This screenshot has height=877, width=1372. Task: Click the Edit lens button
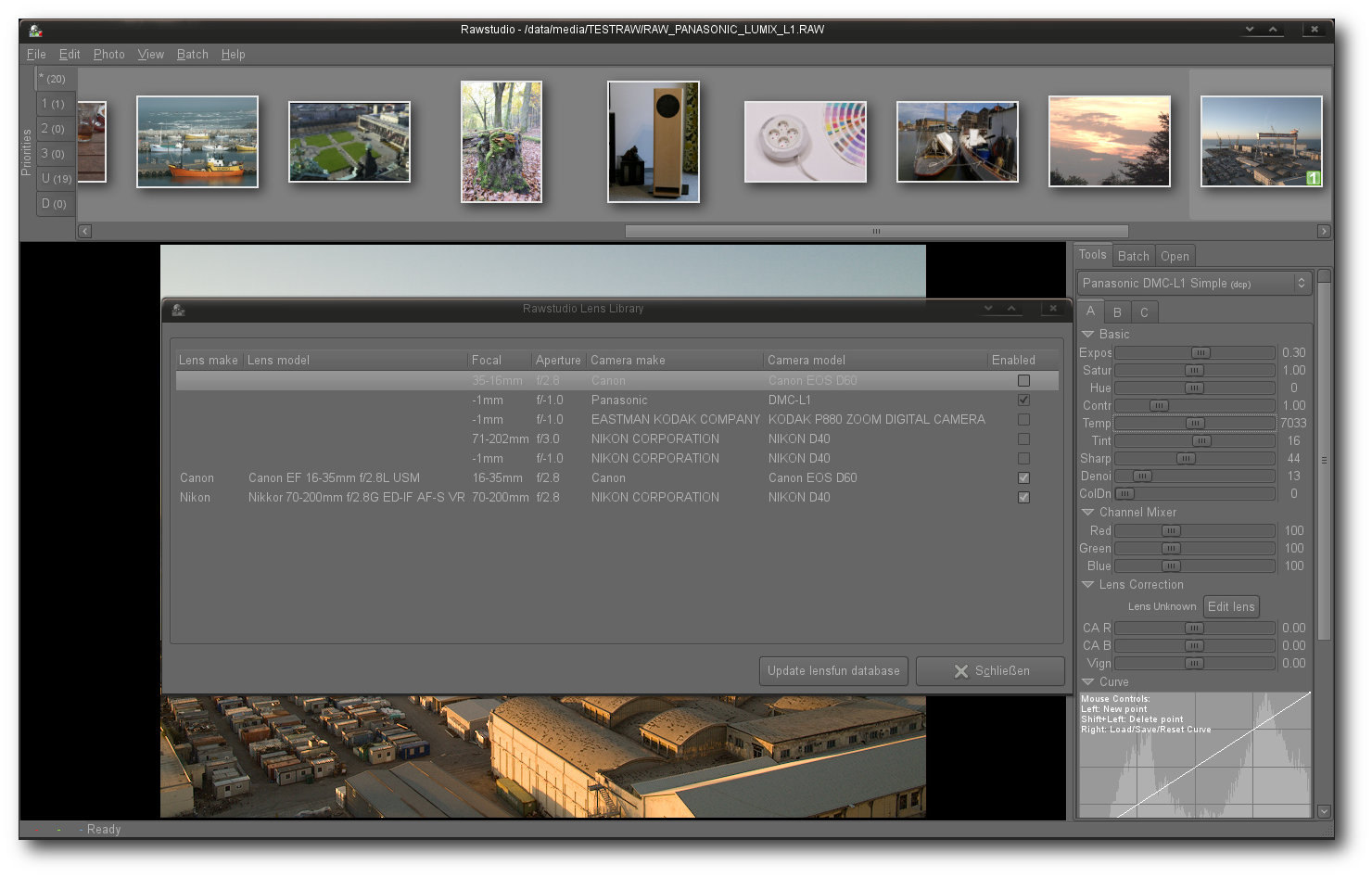(1231, 606)
